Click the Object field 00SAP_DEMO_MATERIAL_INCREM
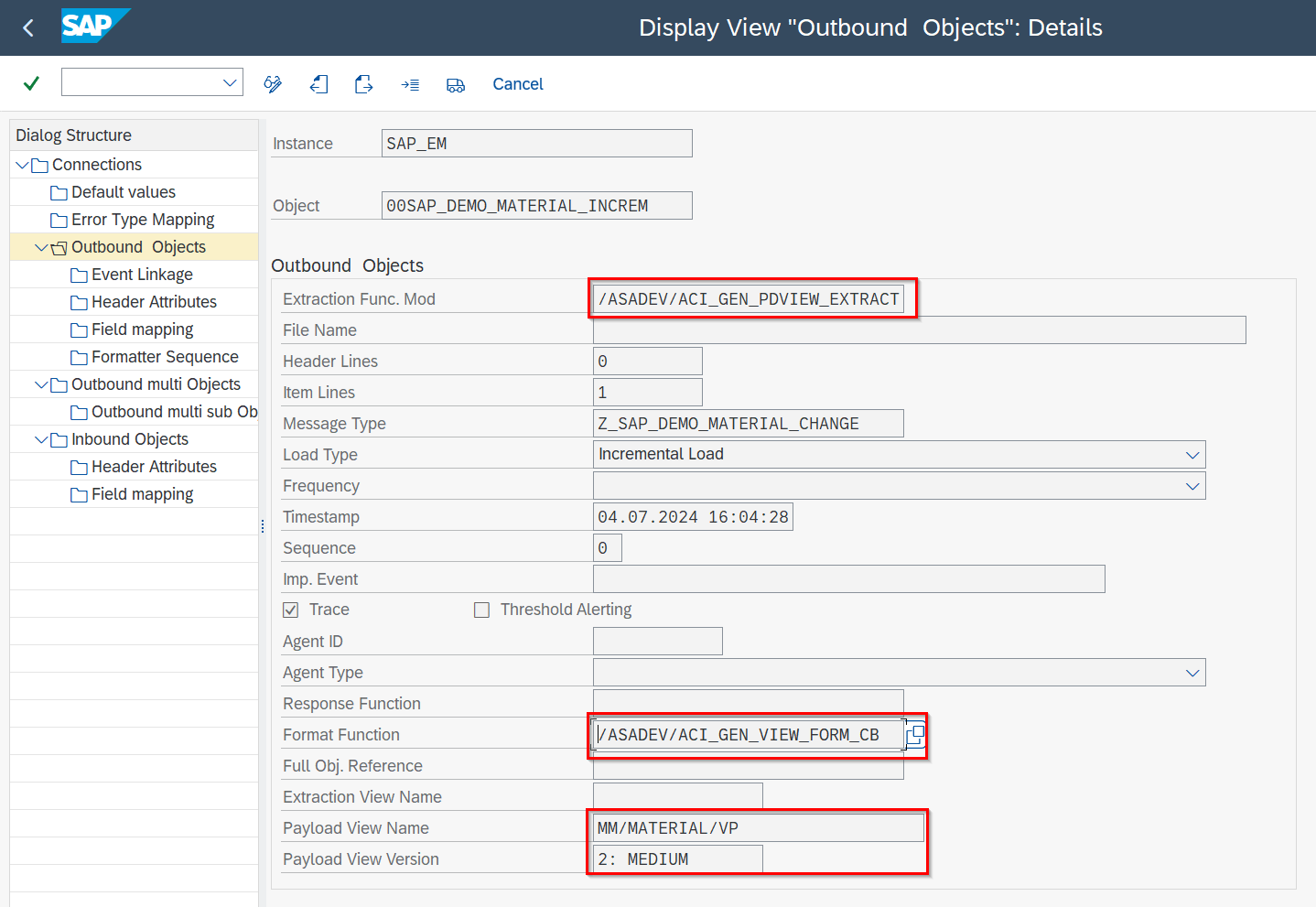1316x907 pixels. click(x=536, y=206)
